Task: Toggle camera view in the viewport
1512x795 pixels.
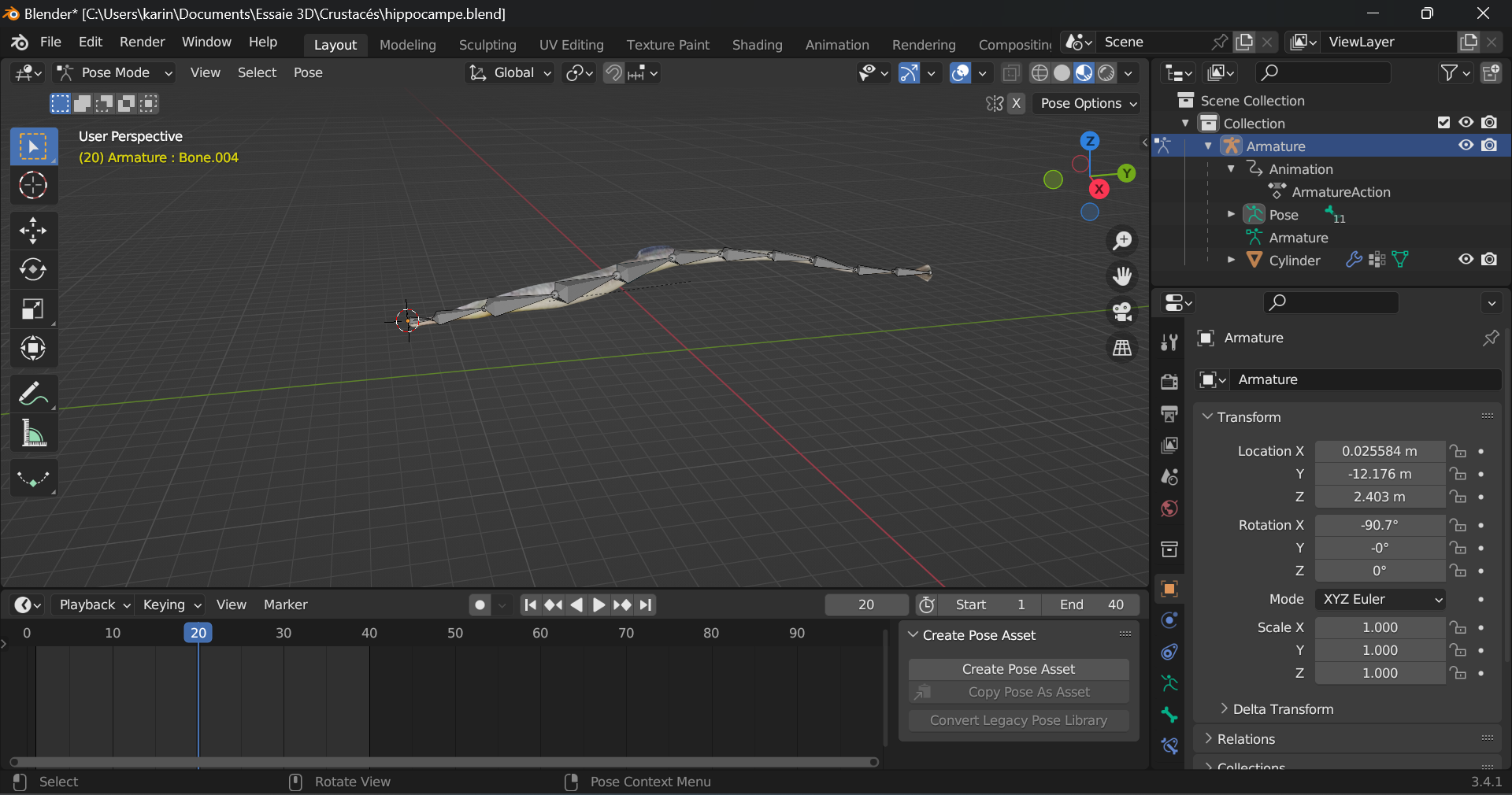Action: tap(1122, 312)
